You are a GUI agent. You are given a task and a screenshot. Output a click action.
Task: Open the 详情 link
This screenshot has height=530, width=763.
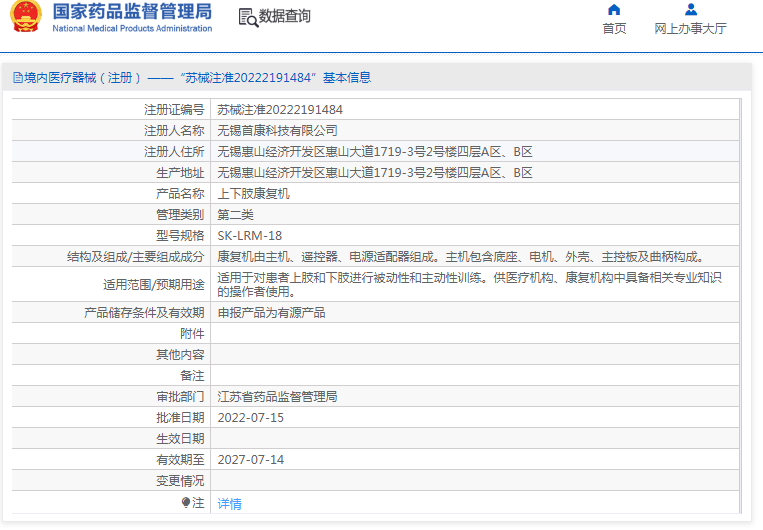[229, 504]
